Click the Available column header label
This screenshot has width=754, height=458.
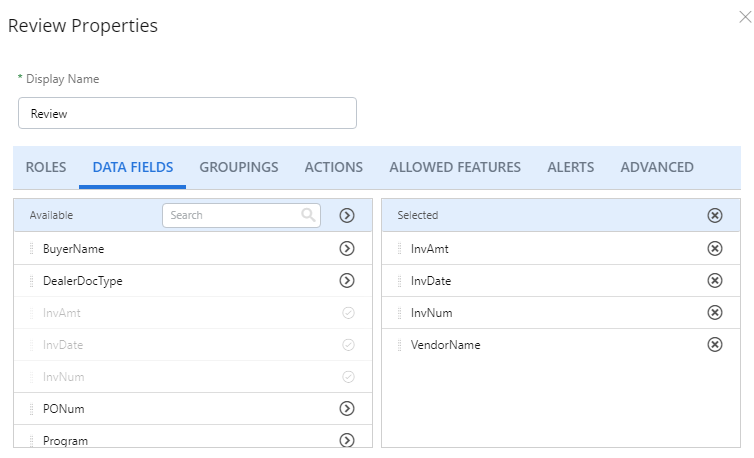[51, 215]
